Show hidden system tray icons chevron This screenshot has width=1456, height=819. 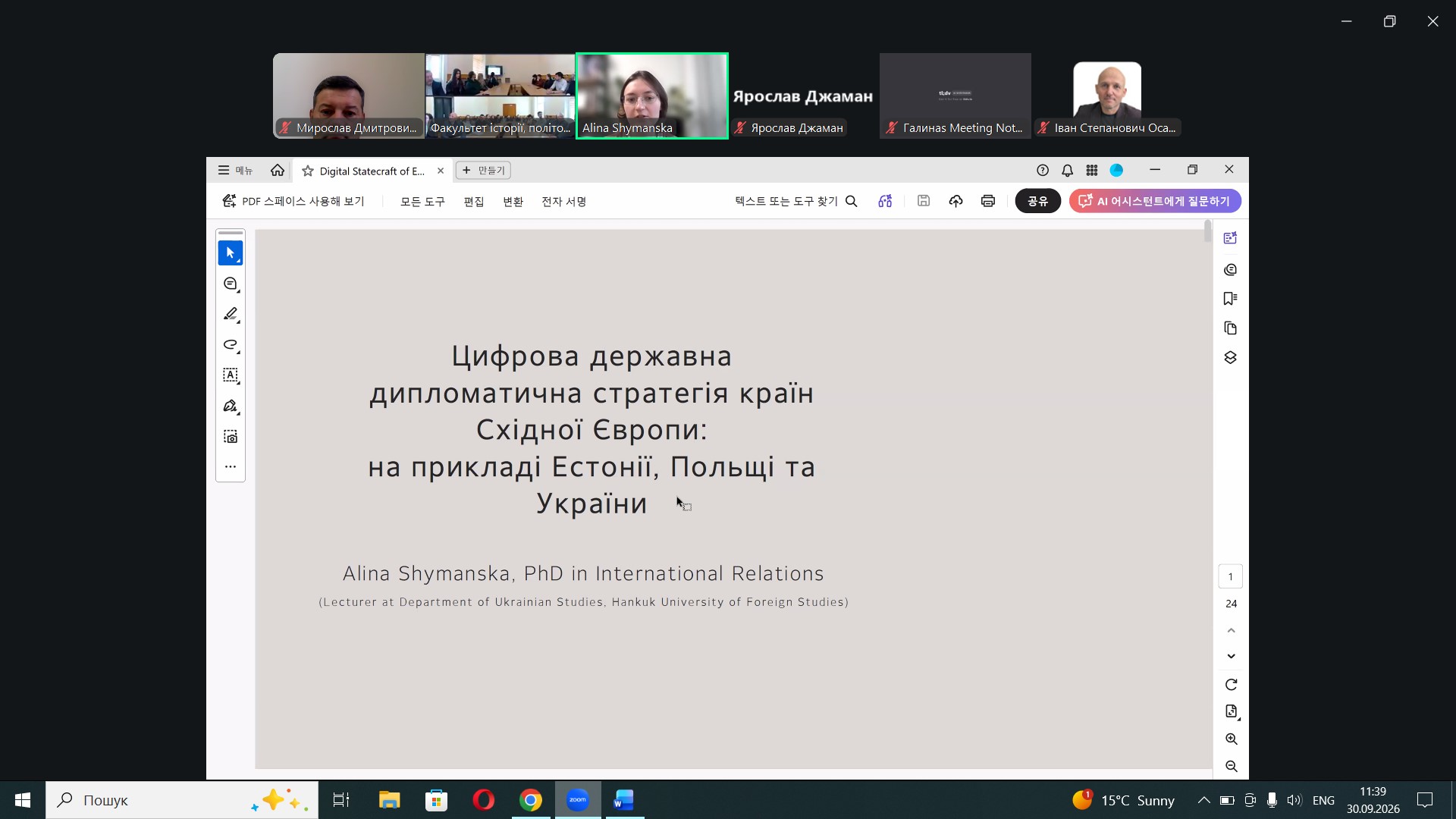click(1203, 800)
